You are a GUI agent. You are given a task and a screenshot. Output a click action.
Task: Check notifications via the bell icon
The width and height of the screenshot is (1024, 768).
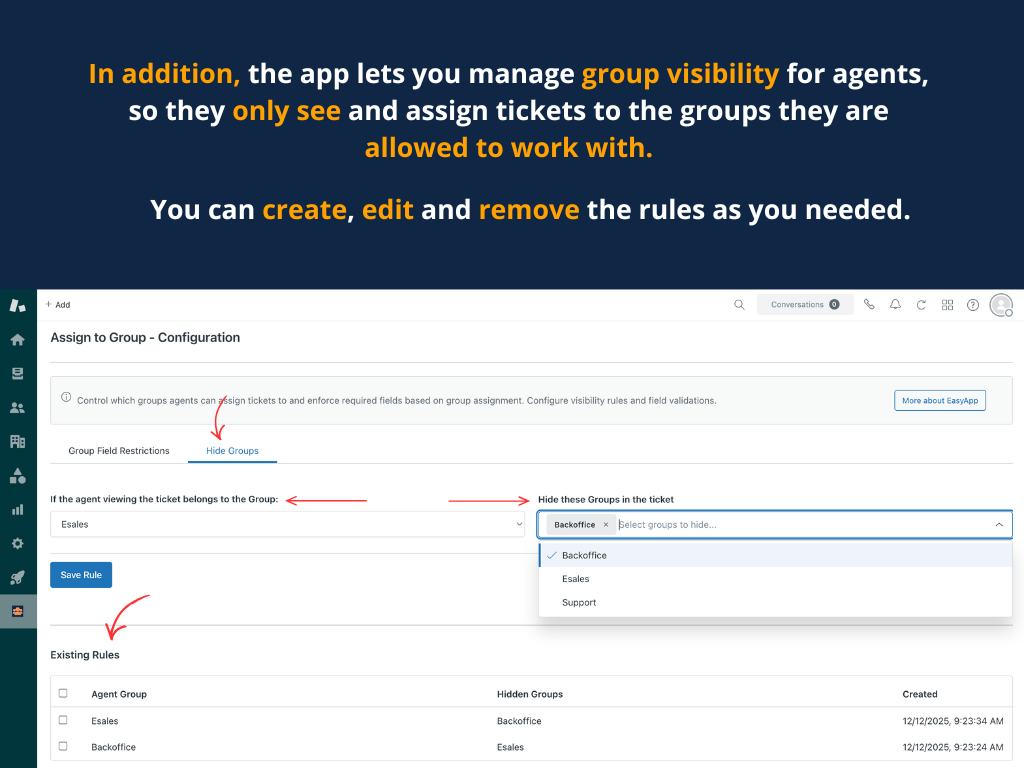[895, 304]
